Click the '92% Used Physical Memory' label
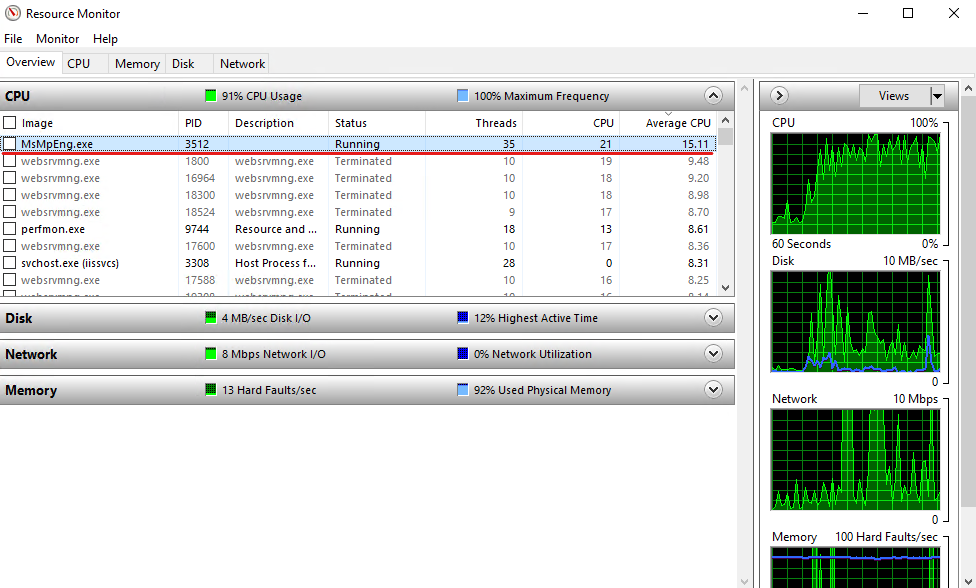 pos(542,390)
